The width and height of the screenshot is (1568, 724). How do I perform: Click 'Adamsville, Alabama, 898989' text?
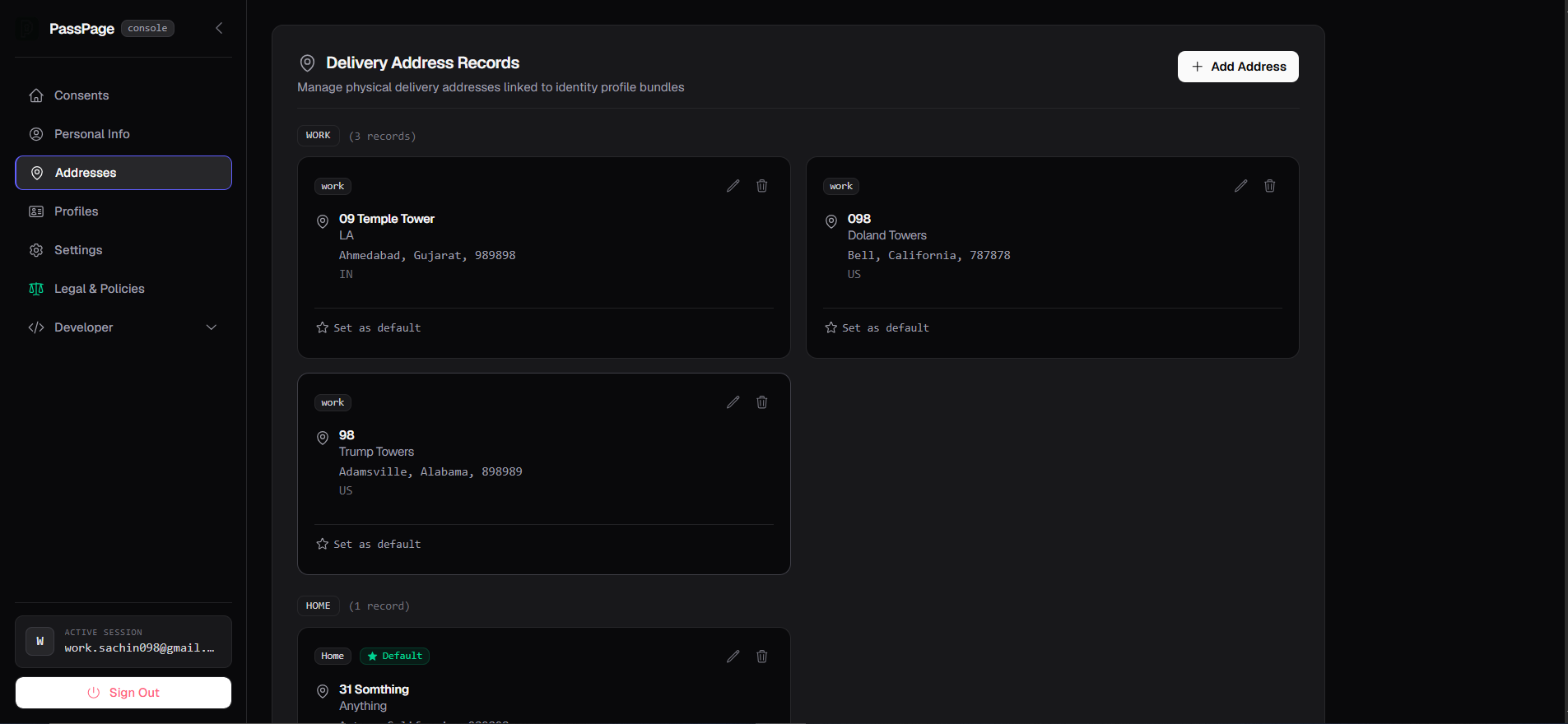pos(430,471)
